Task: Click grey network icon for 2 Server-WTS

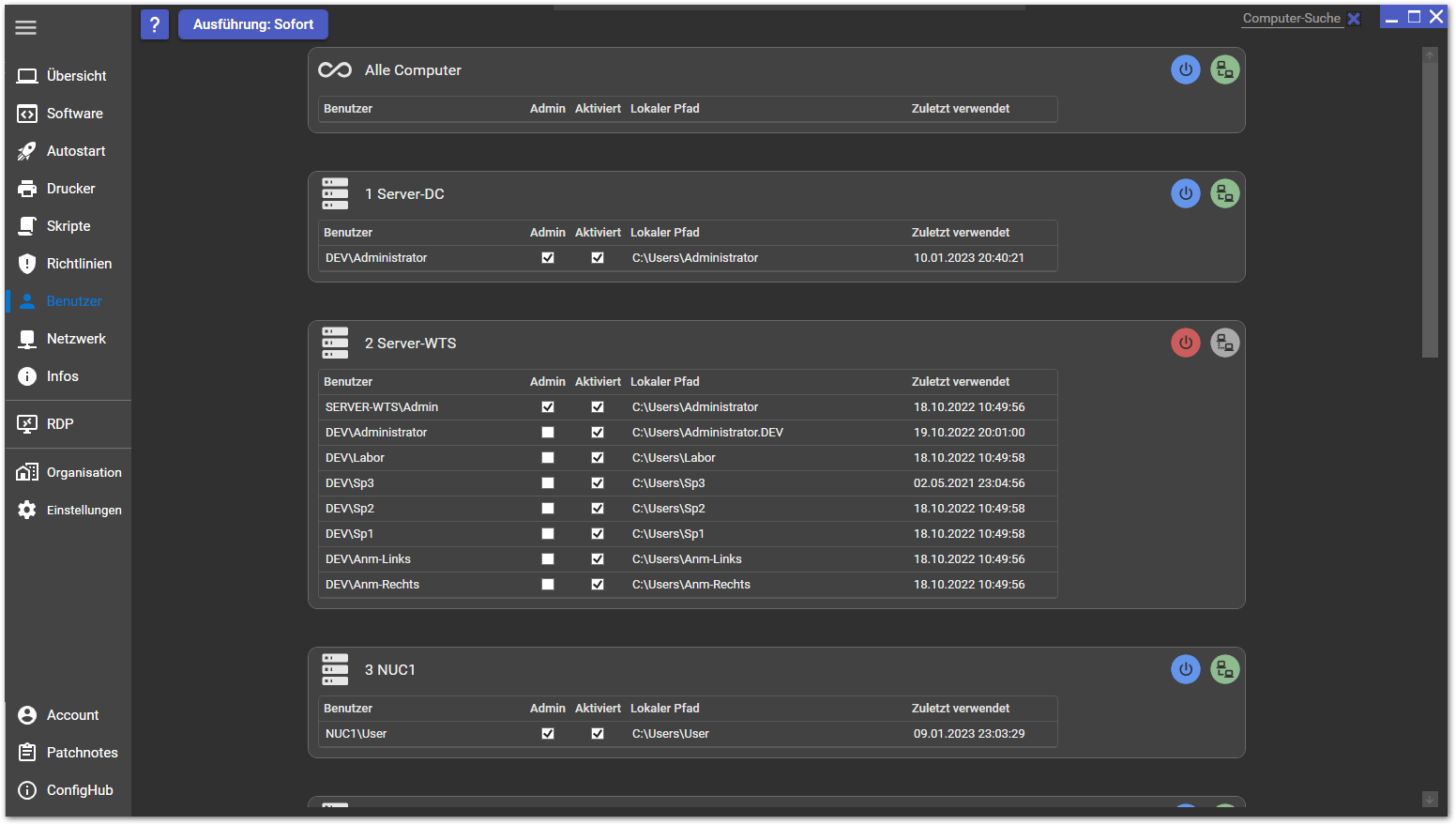Action: (1225, 343)
